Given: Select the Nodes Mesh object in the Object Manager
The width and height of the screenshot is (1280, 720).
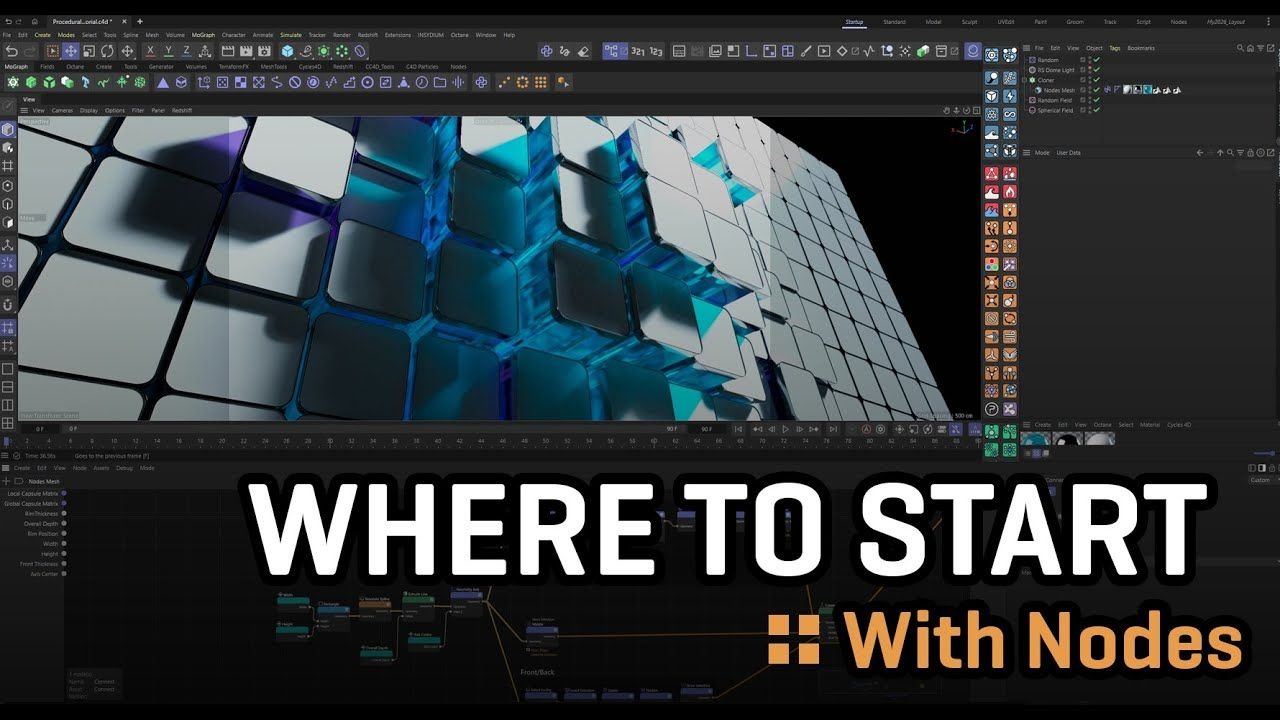Looking at the screenshot, I should pos(1060,90).
